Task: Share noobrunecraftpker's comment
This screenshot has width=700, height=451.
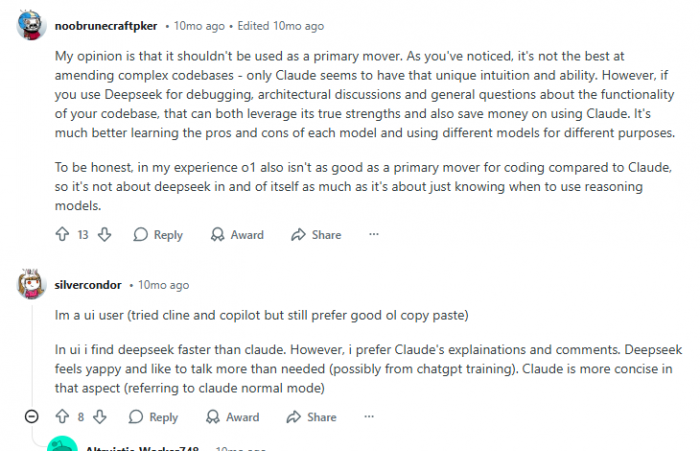Action: [x=316, y=235]
